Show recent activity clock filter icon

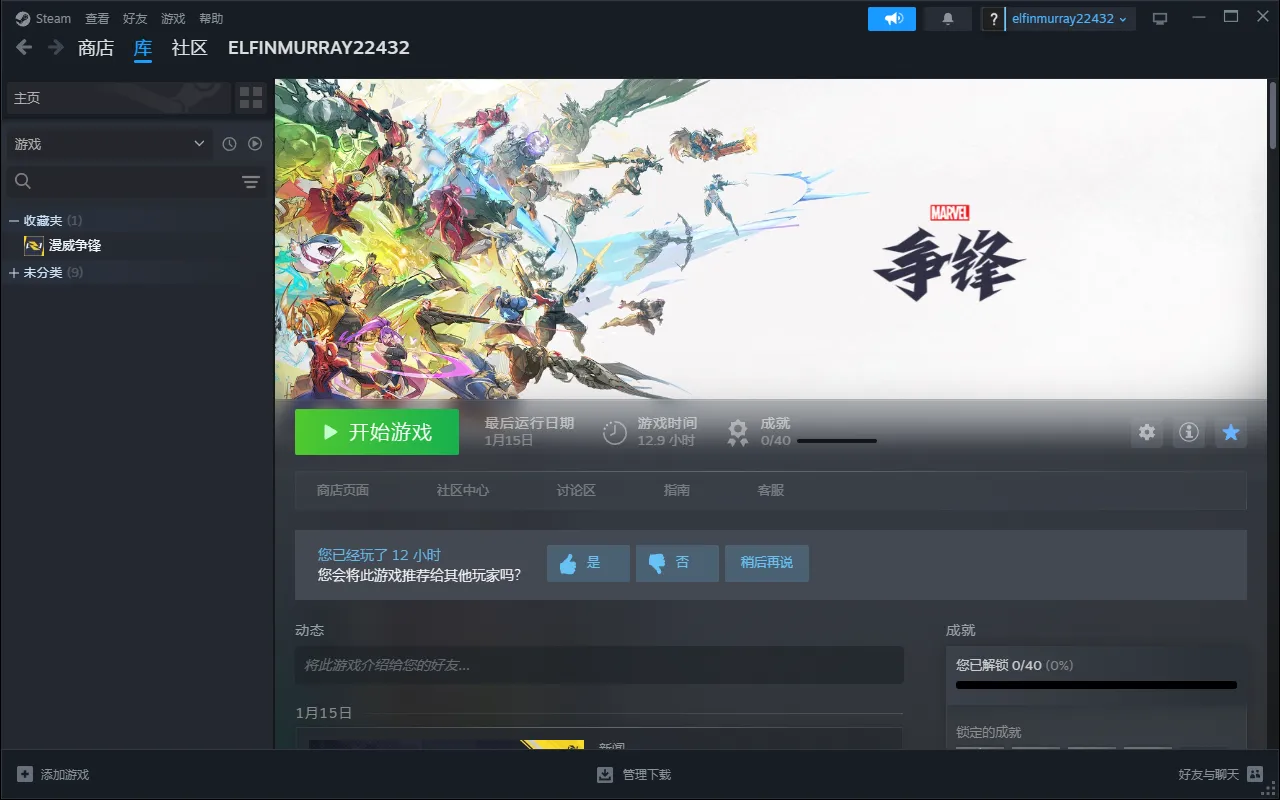click(229, 144)
